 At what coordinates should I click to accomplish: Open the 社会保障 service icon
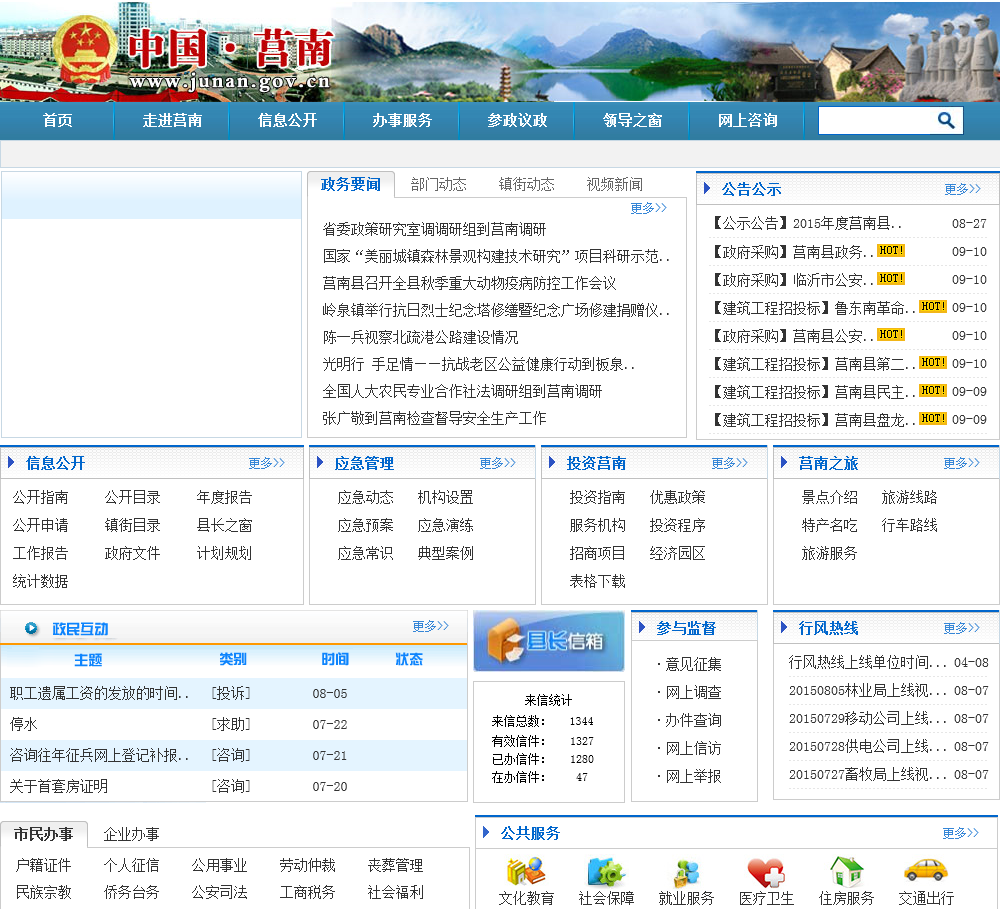point(605,871)
